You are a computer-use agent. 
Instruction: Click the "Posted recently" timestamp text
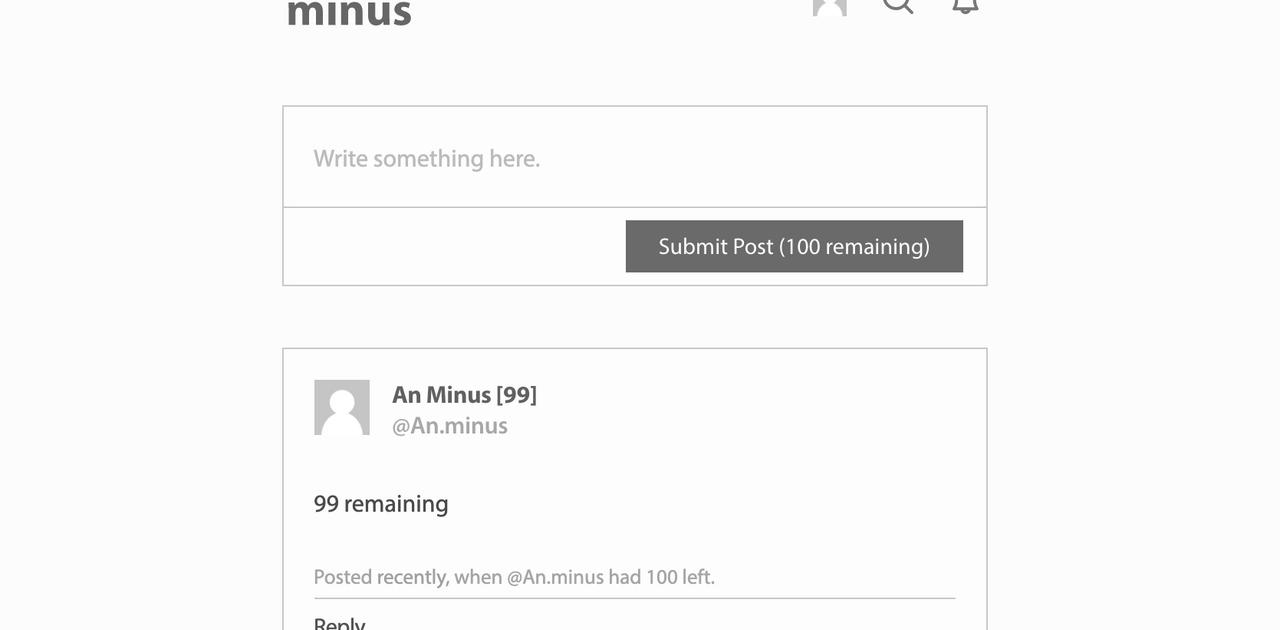pyautogui.click(x=380, y=577)
